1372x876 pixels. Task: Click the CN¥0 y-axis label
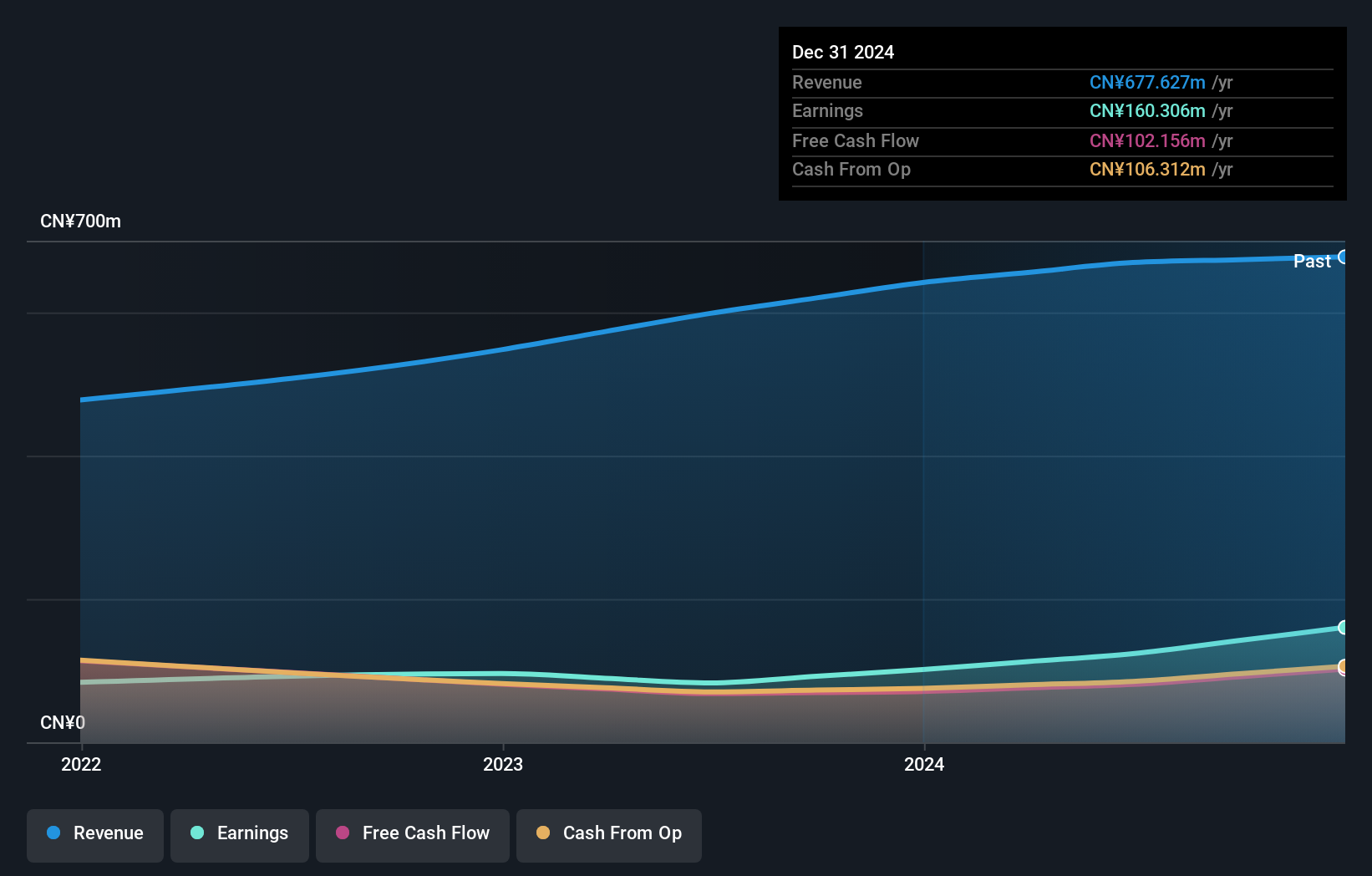(63, 722)
